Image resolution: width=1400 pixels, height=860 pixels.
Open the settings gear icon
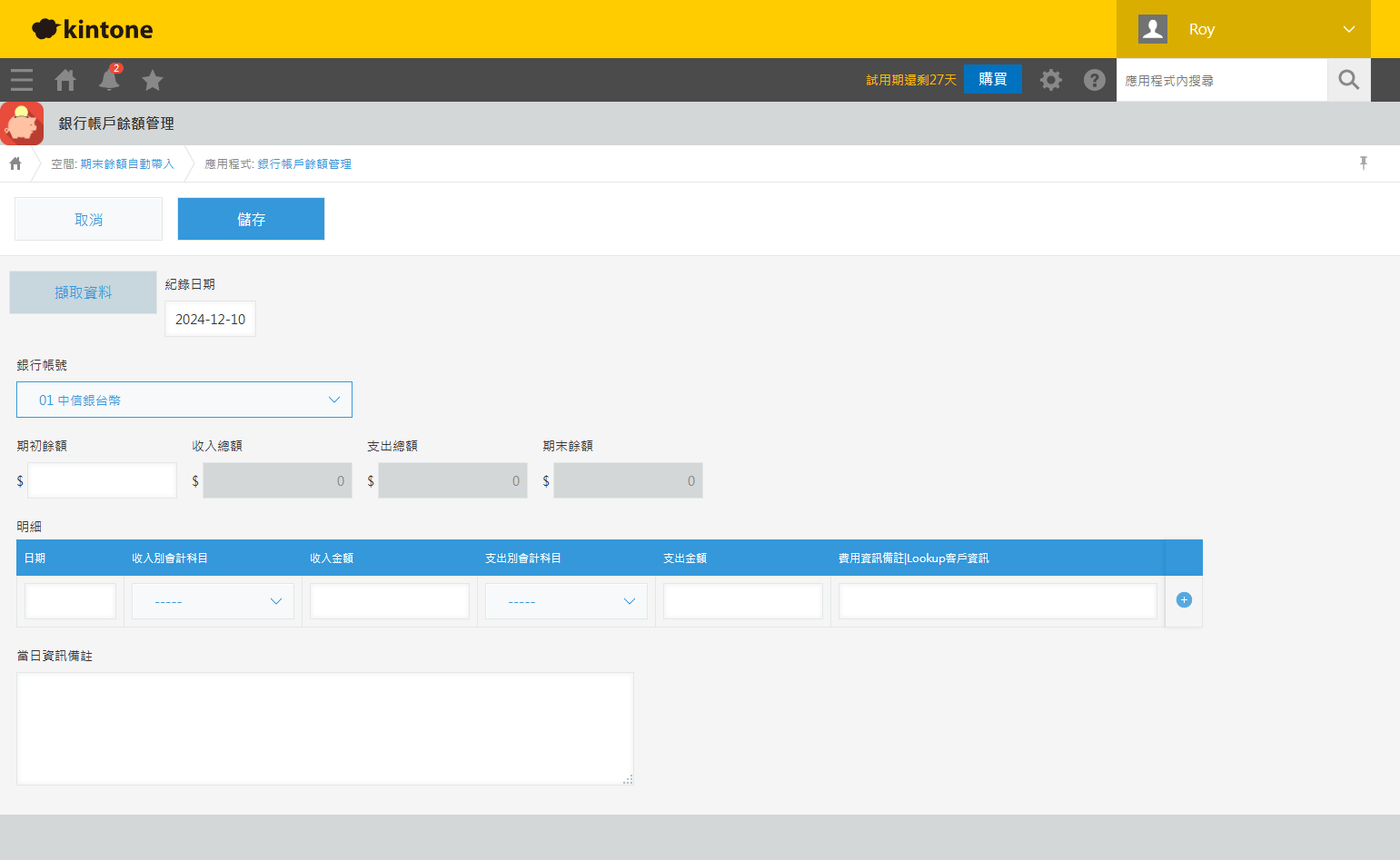click(1051, 80)
